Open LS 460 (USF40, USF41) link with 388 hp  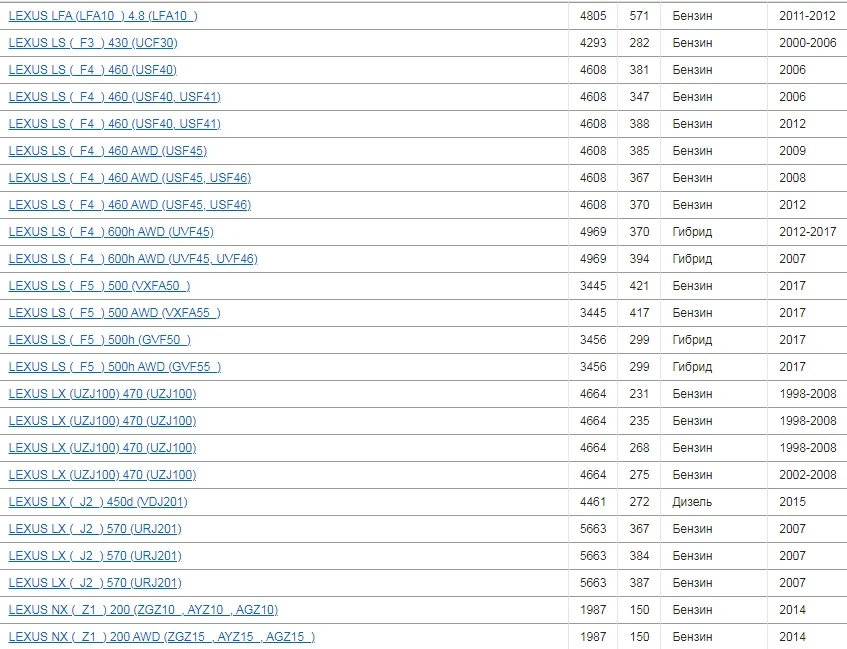(x=115, y=124)
